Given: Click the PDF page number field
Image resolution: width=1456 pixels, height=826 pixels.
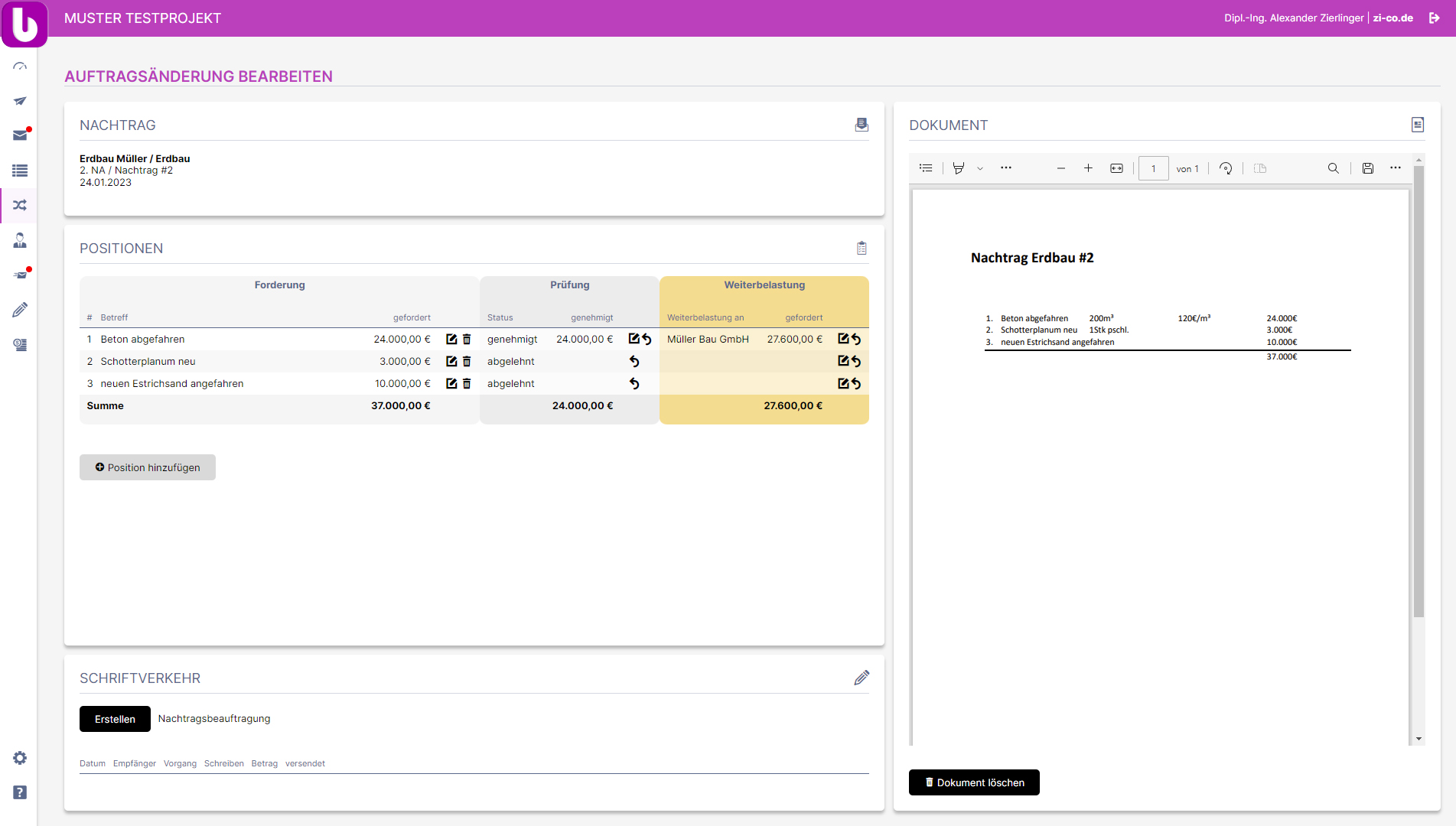Looking at the screenshot, I should [x=1154, y=168].
